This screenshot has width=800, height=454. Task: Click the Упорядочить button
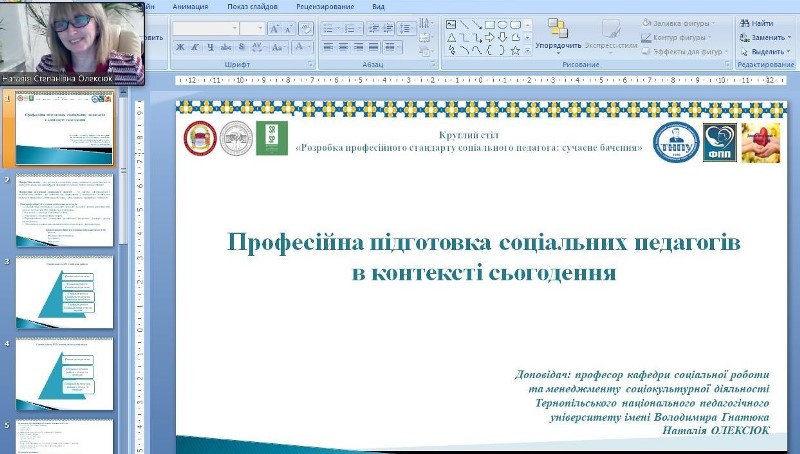558,35
